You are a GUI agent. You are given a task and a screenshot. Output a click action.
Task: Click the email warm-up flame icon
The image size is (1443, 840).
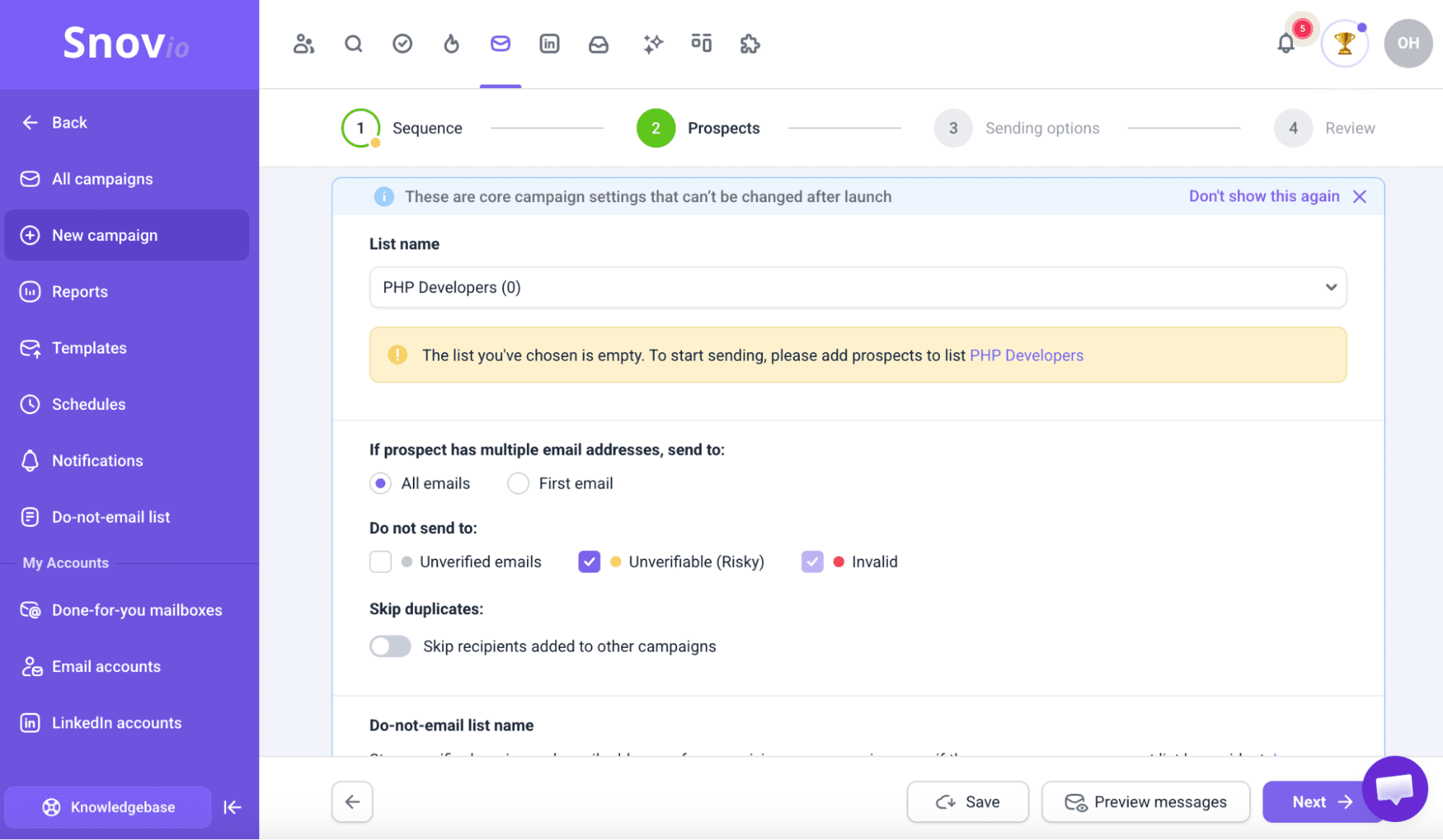pyautogui.click(x=451, y=44)
